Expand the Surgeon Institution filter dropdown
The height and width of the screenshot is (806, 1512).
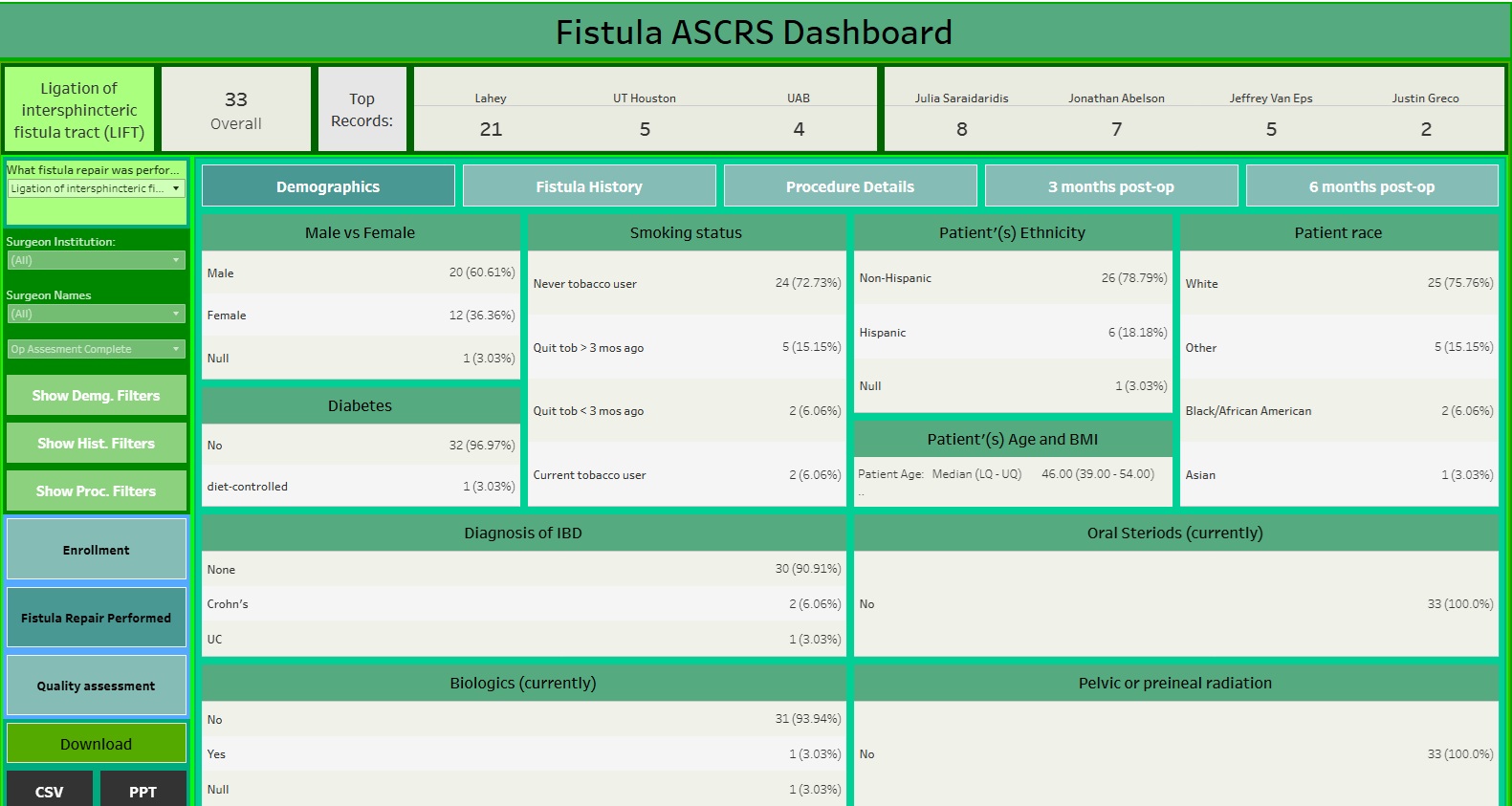[96, 260]
